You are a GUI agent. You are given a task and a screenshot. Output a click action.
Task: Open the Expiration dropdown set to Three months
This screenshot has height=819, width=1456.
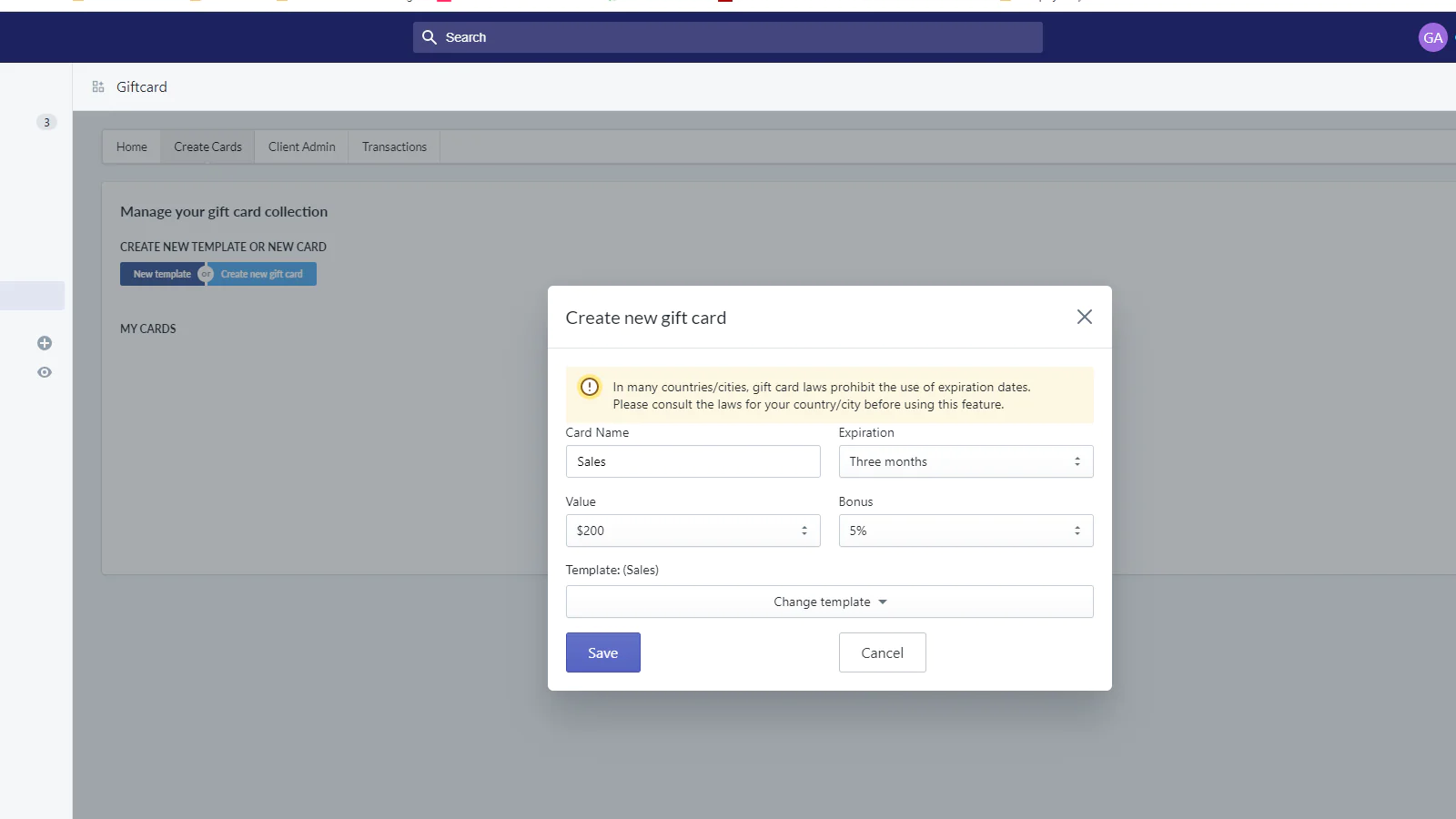coord(965,461)
